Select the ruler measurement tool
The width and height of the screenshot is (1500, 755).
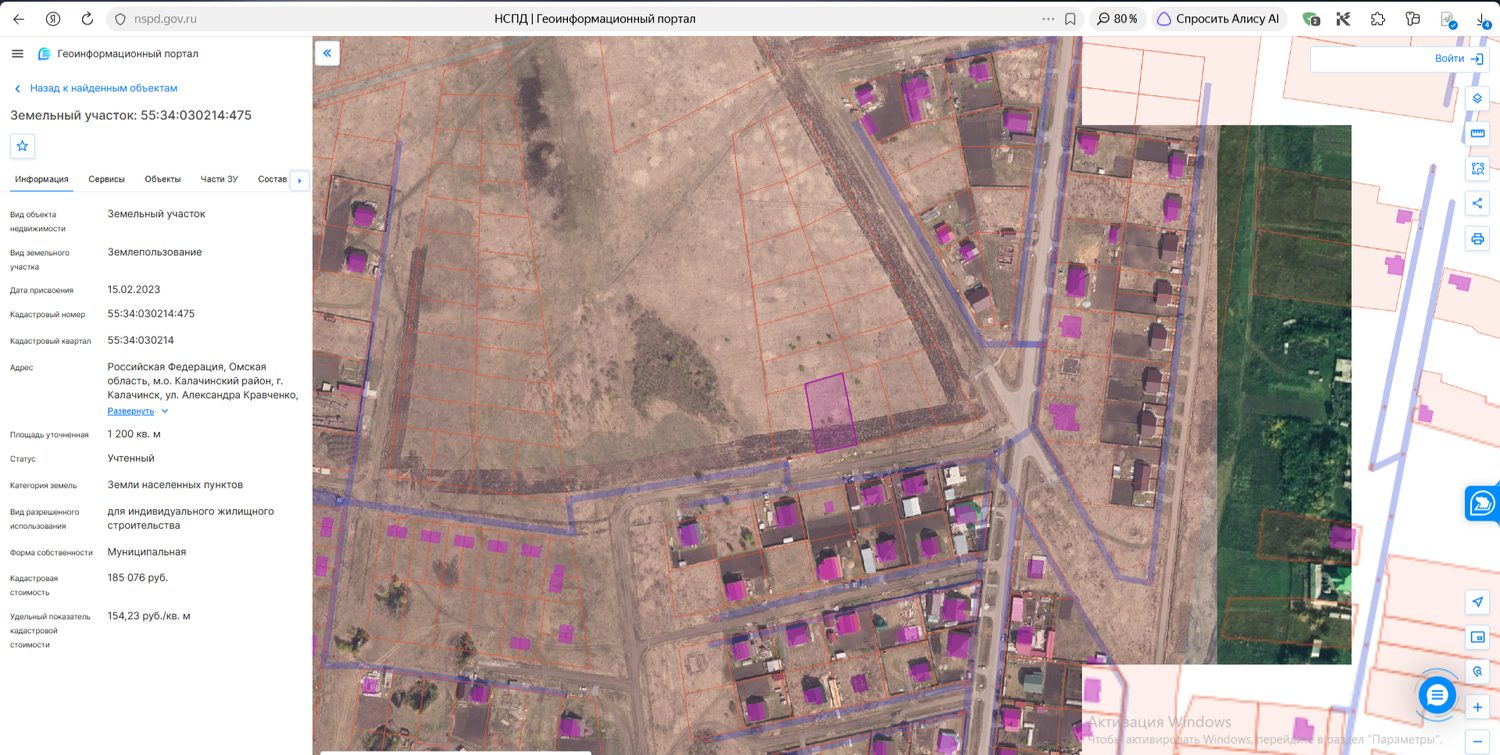(1477, 134)
